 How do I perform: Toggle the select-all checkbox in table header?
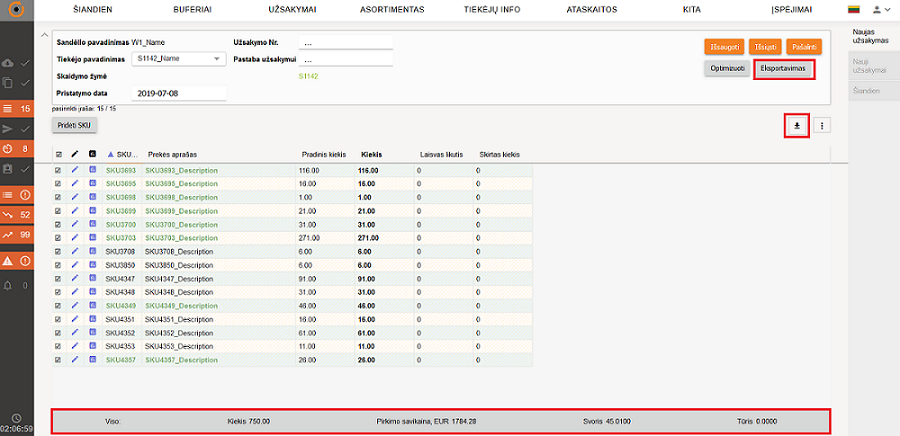click(58, 155)
